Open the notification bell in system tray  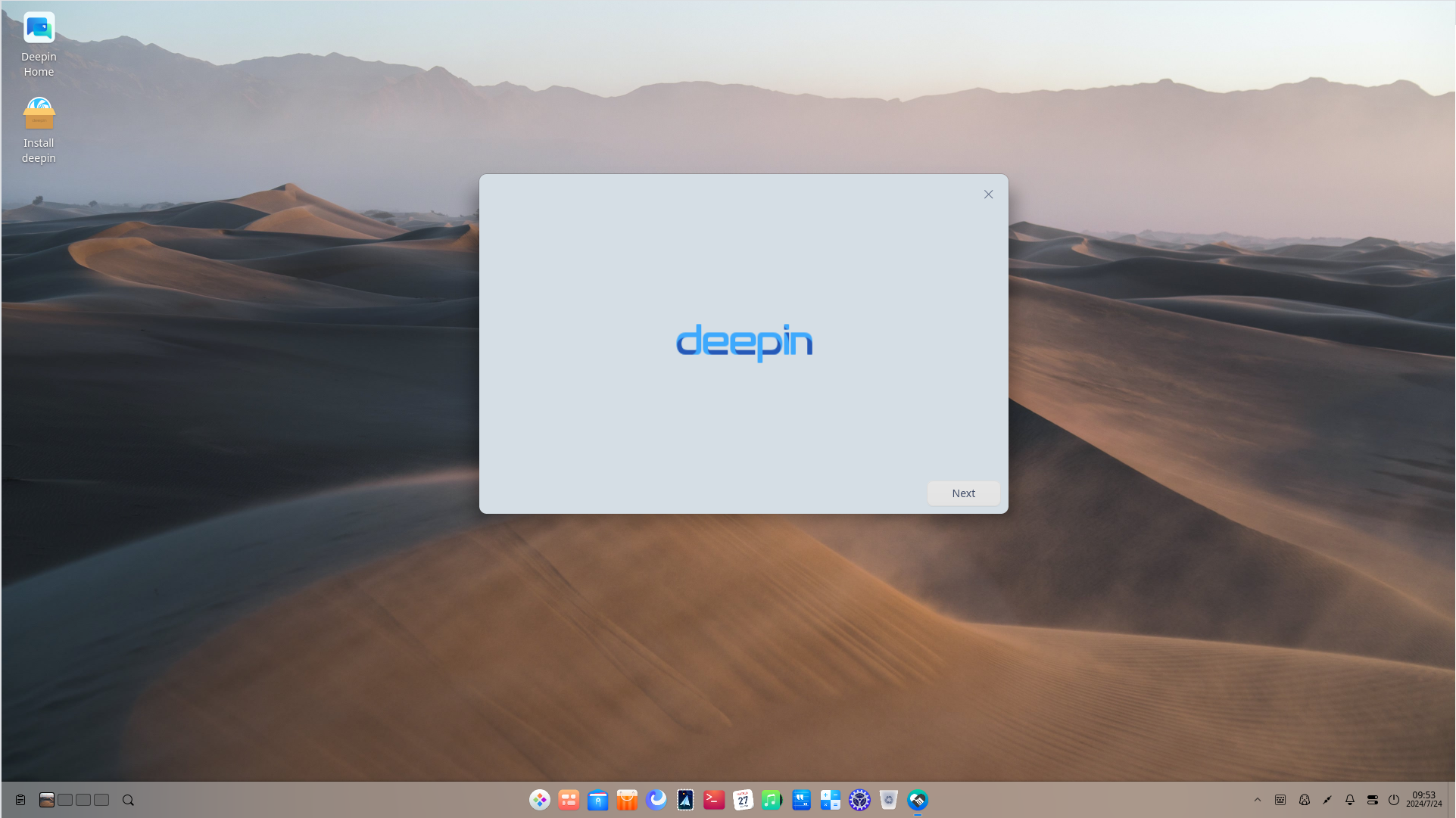1349,800
